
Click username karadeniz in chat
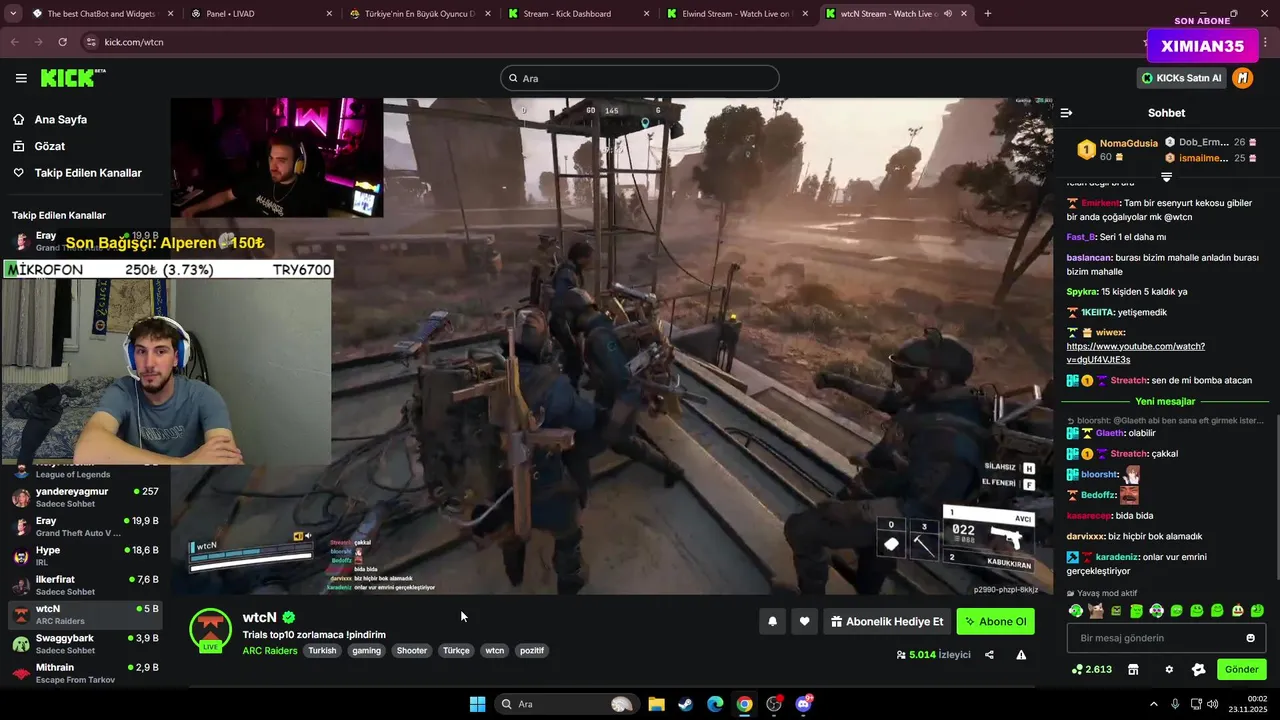pos(1117,557)
